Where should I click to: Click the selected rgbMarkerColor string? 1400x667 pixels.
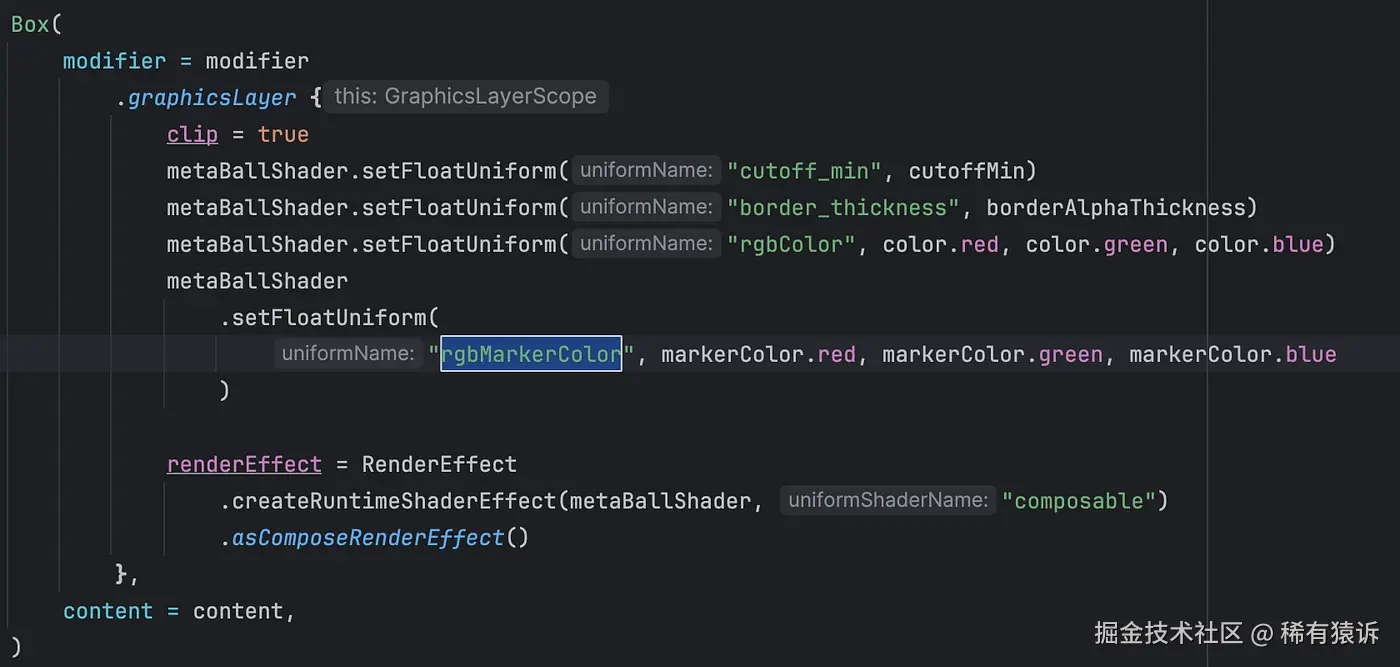click(531, 354)
